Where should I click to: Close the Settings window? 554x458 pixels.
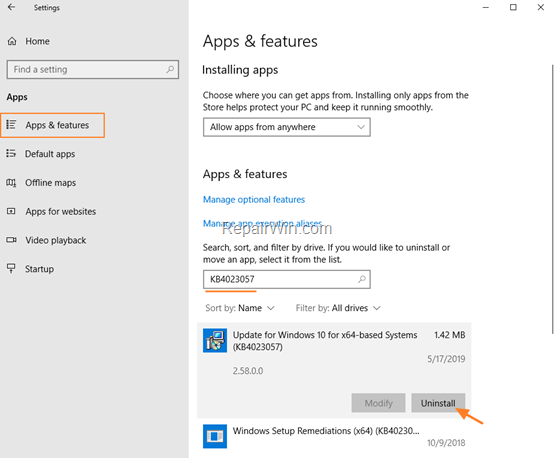[541, 7]
